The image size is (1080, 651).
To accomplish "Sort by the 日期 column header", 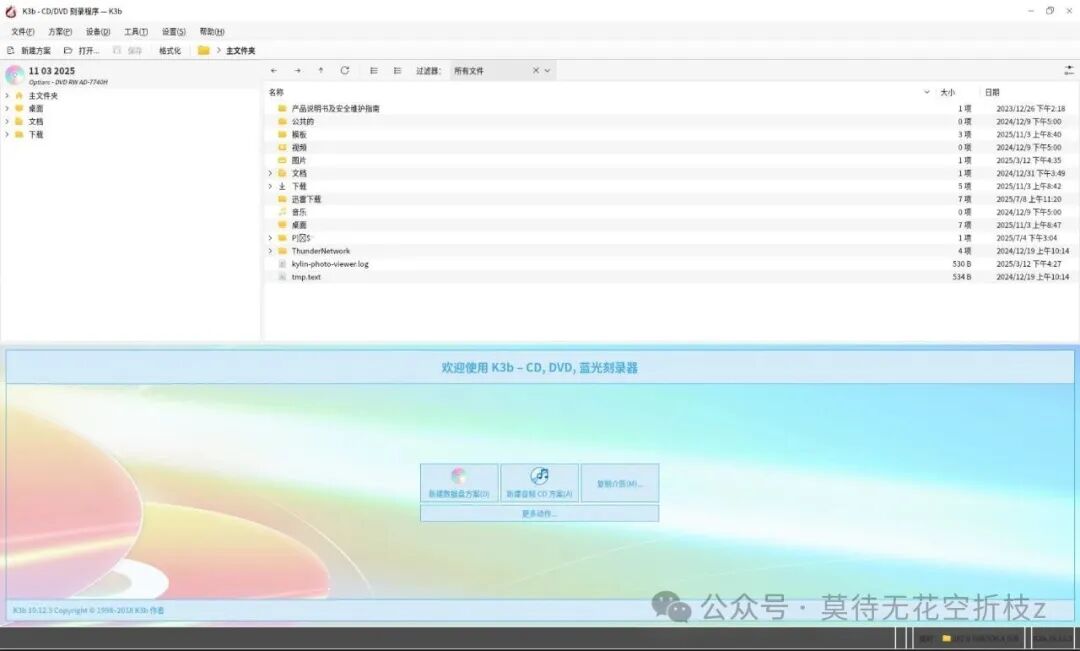I will pyautogui.click(x=992, y=92).
